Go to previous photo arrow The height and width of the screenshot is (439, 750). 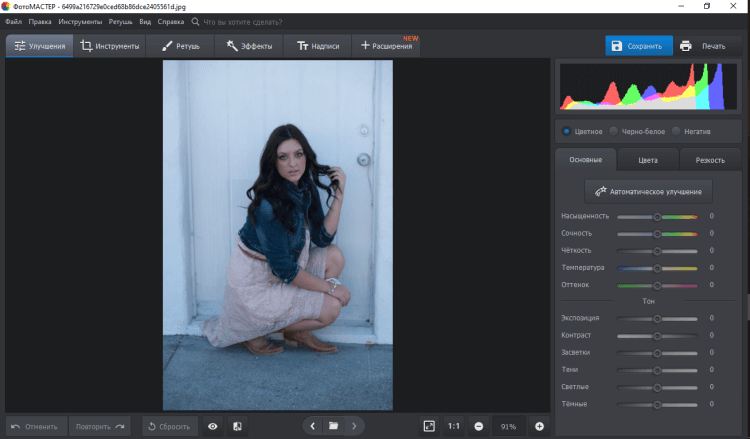tap(313, 426)
